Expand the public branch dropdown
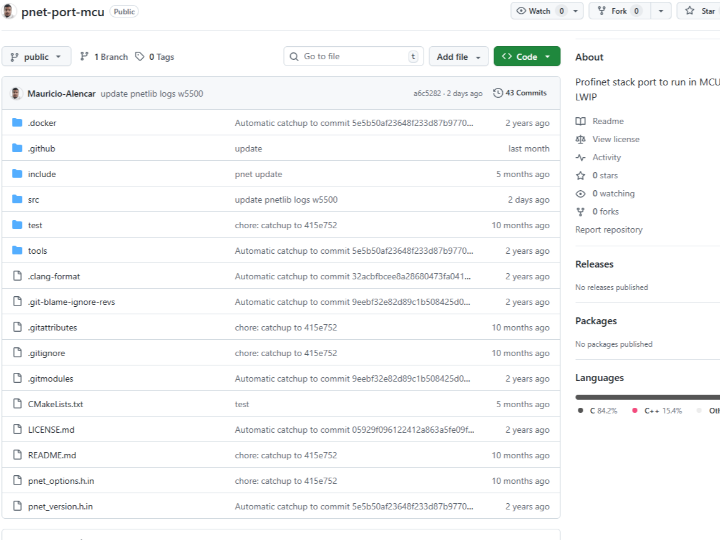The width and height of the screenshot is (720, 540). coord(36,57)
